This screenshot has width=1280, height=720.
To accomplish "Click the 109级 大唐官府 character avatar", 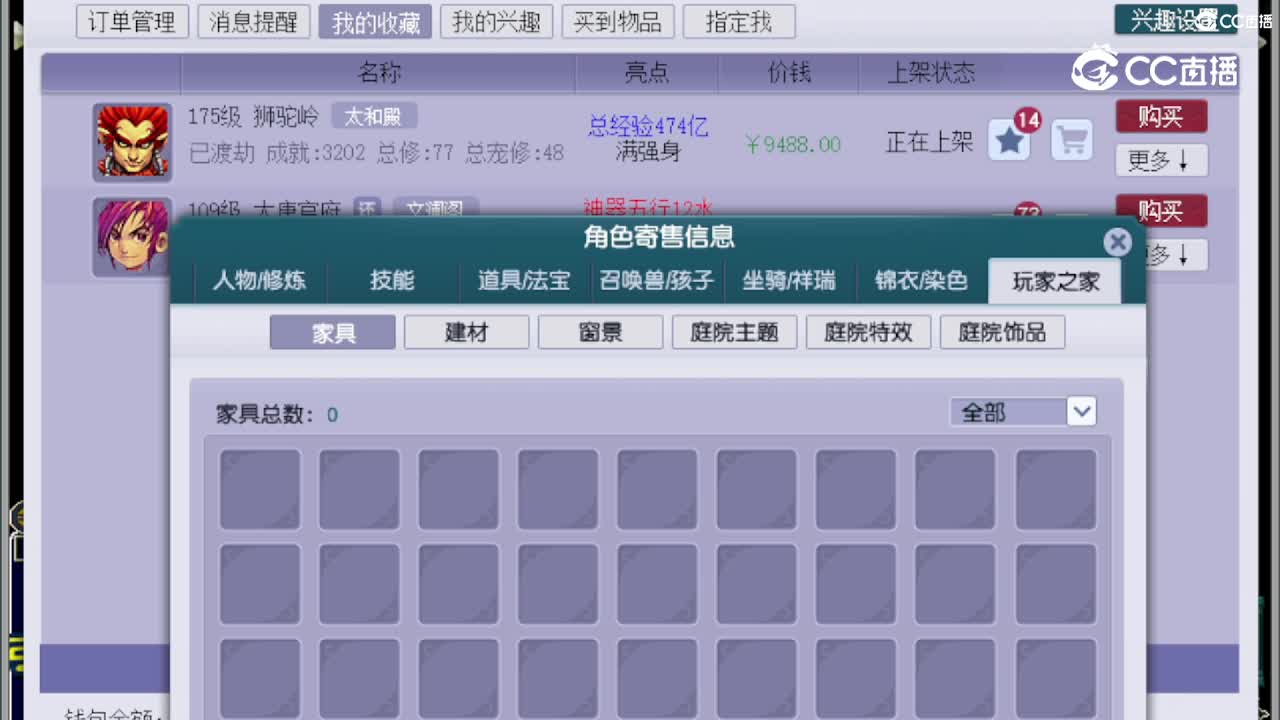I will click(x=132, y=237).
